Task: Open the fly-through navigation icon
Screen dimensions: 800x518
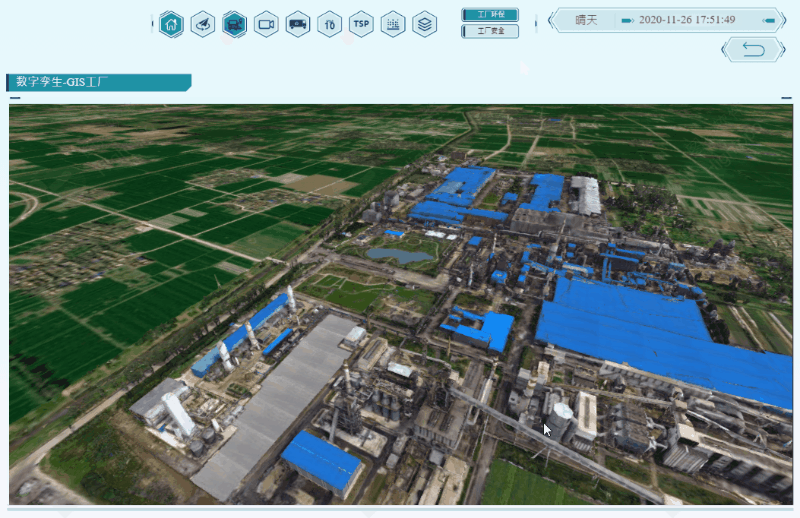Action: tap(203, 24)
